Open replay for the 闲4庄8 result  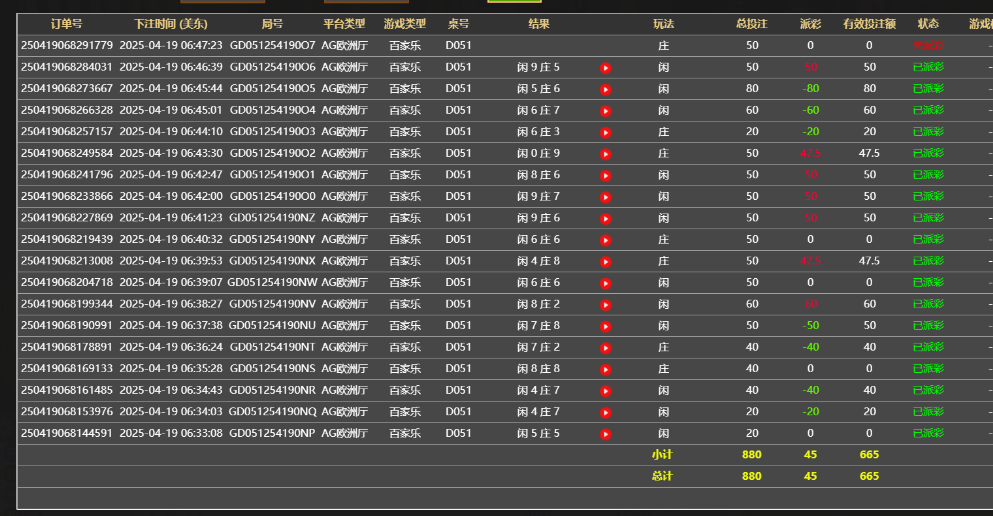605,261
